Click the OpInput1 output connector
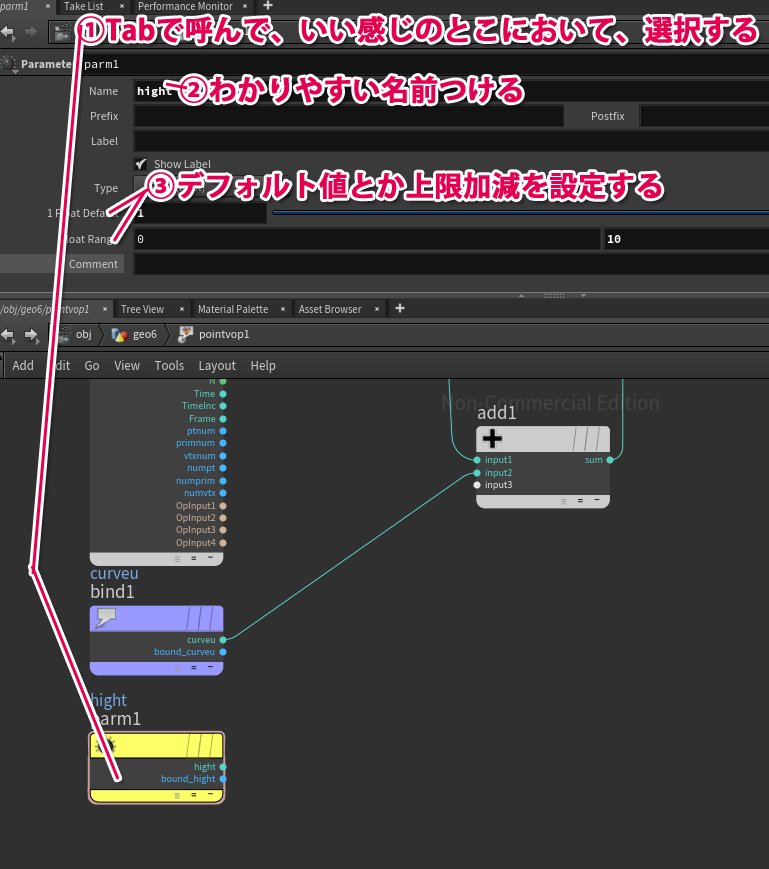Image resolution: width=769 pixels, height=869 pixels. click(223, 506)
